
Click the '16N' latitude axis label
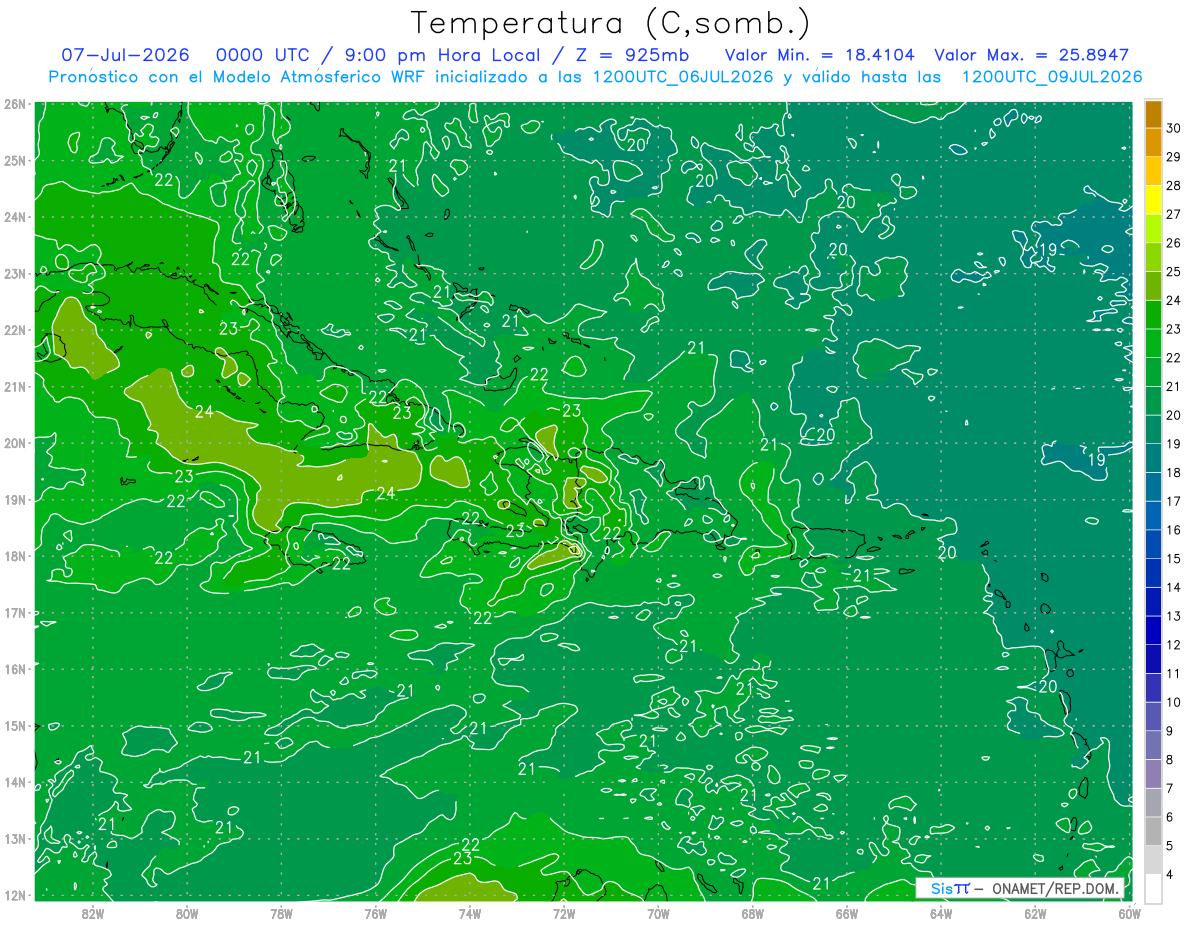click(14, 669)
